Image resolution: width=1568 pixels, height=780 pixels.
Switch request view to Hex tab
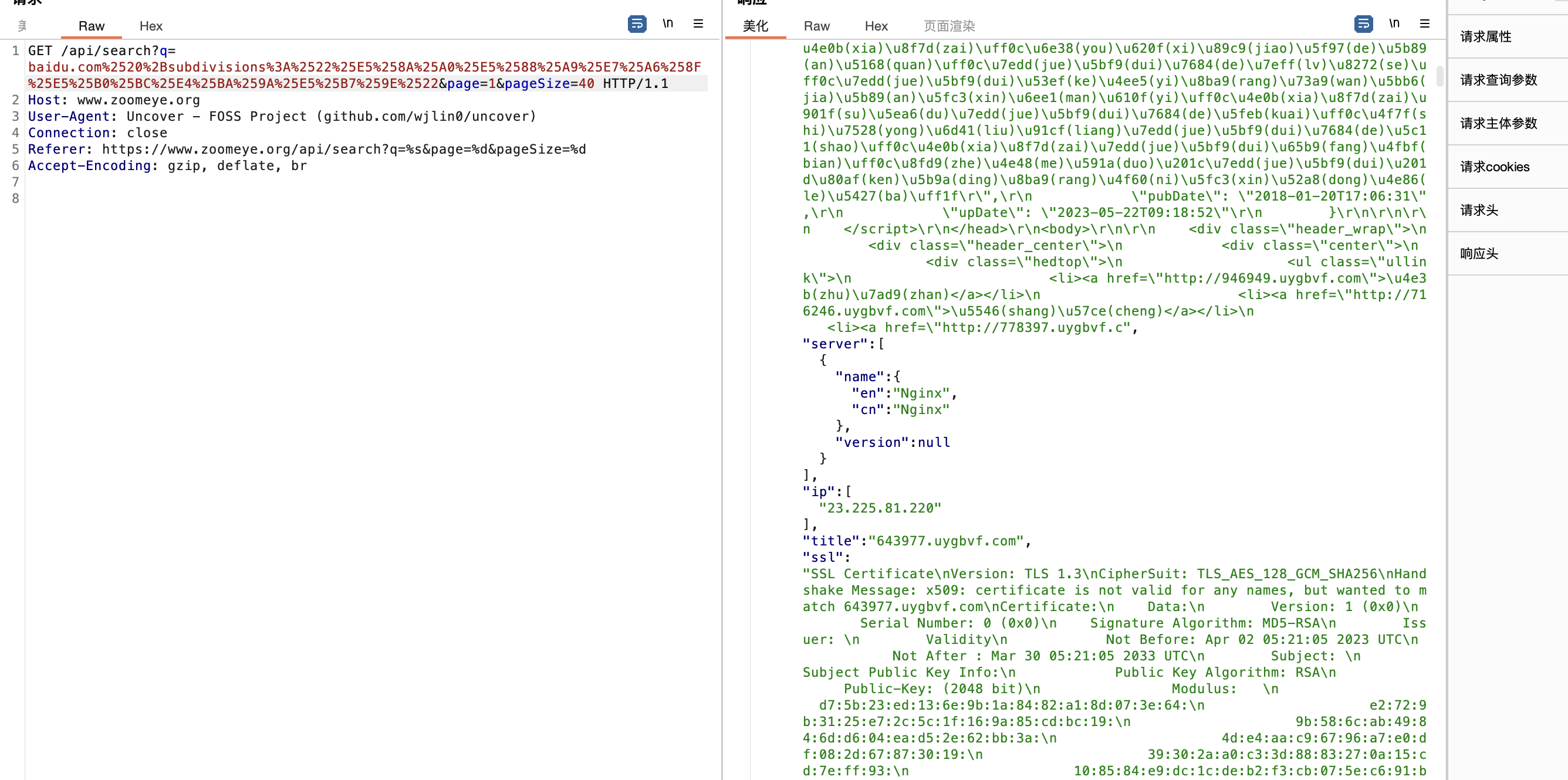pos(150,26)
